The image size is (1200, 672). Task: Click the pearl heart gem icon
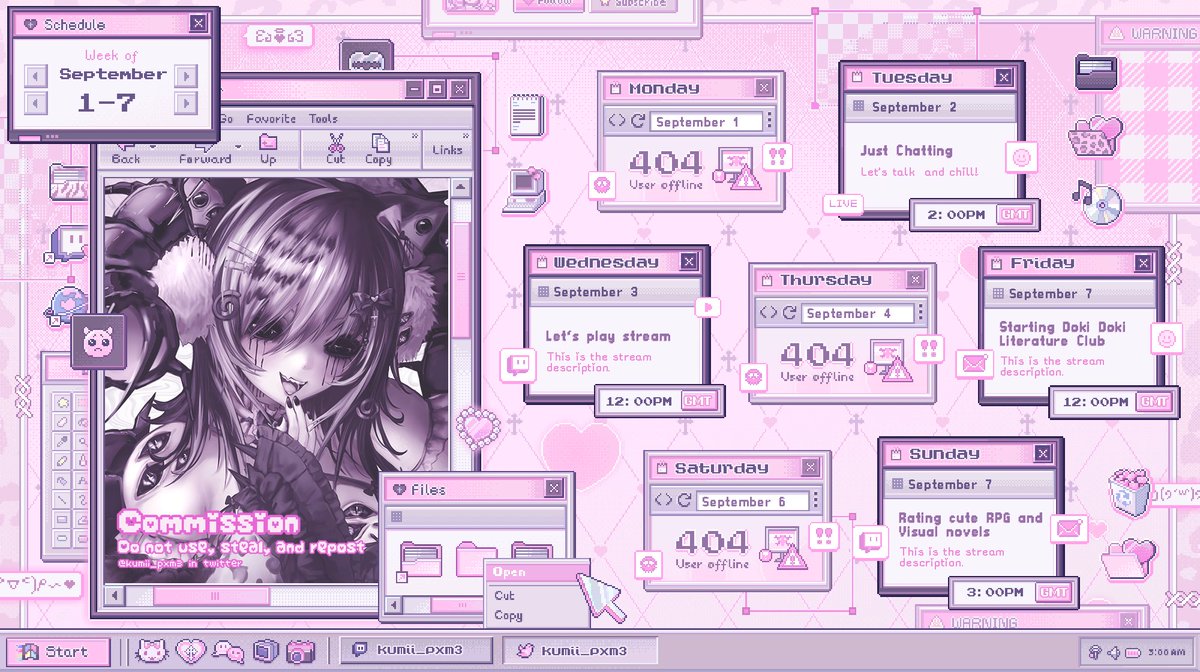click(477, 429)
